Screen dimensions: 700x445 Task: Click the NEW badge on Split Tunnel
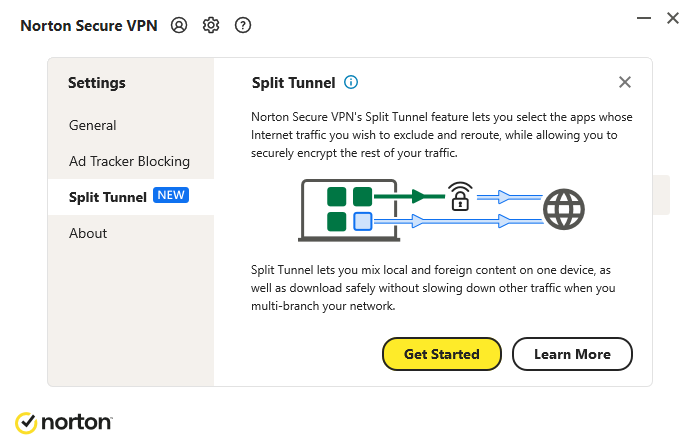(171, 196)
